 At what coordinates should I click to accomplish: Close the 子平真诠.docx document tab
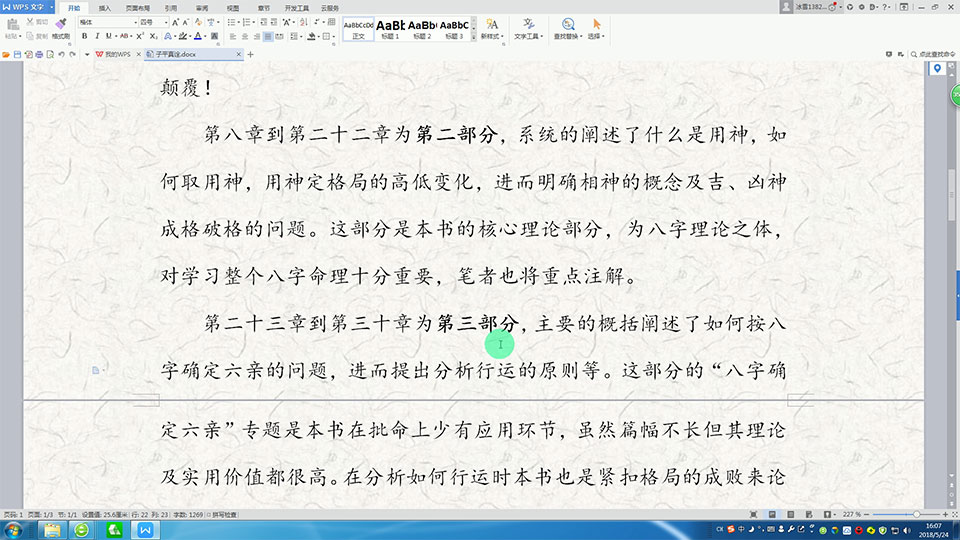(239, 54)
